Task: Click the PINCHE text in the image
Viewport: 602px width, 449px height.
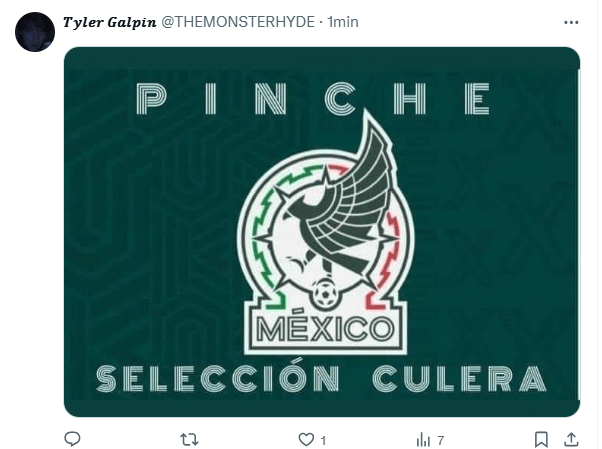Action: (313, 99)
